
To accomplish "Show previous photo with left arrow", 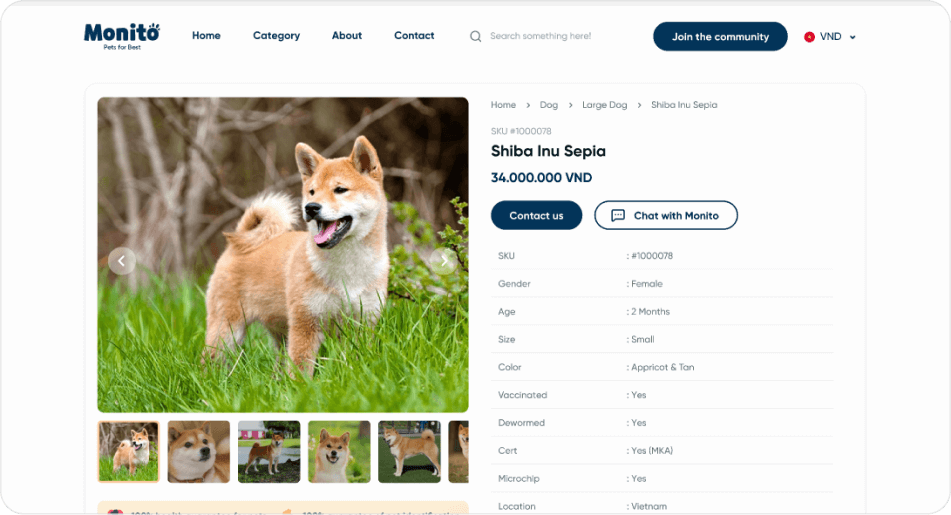I will [122, 261].
